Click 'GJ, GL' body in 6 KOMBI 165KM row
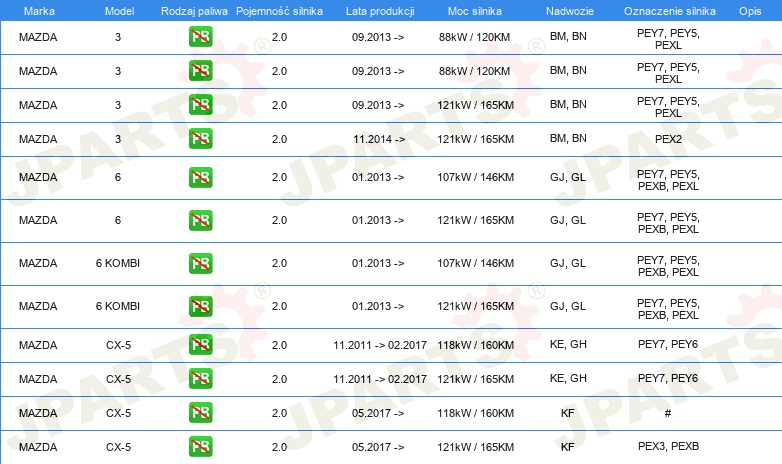 tap(568, 306)
